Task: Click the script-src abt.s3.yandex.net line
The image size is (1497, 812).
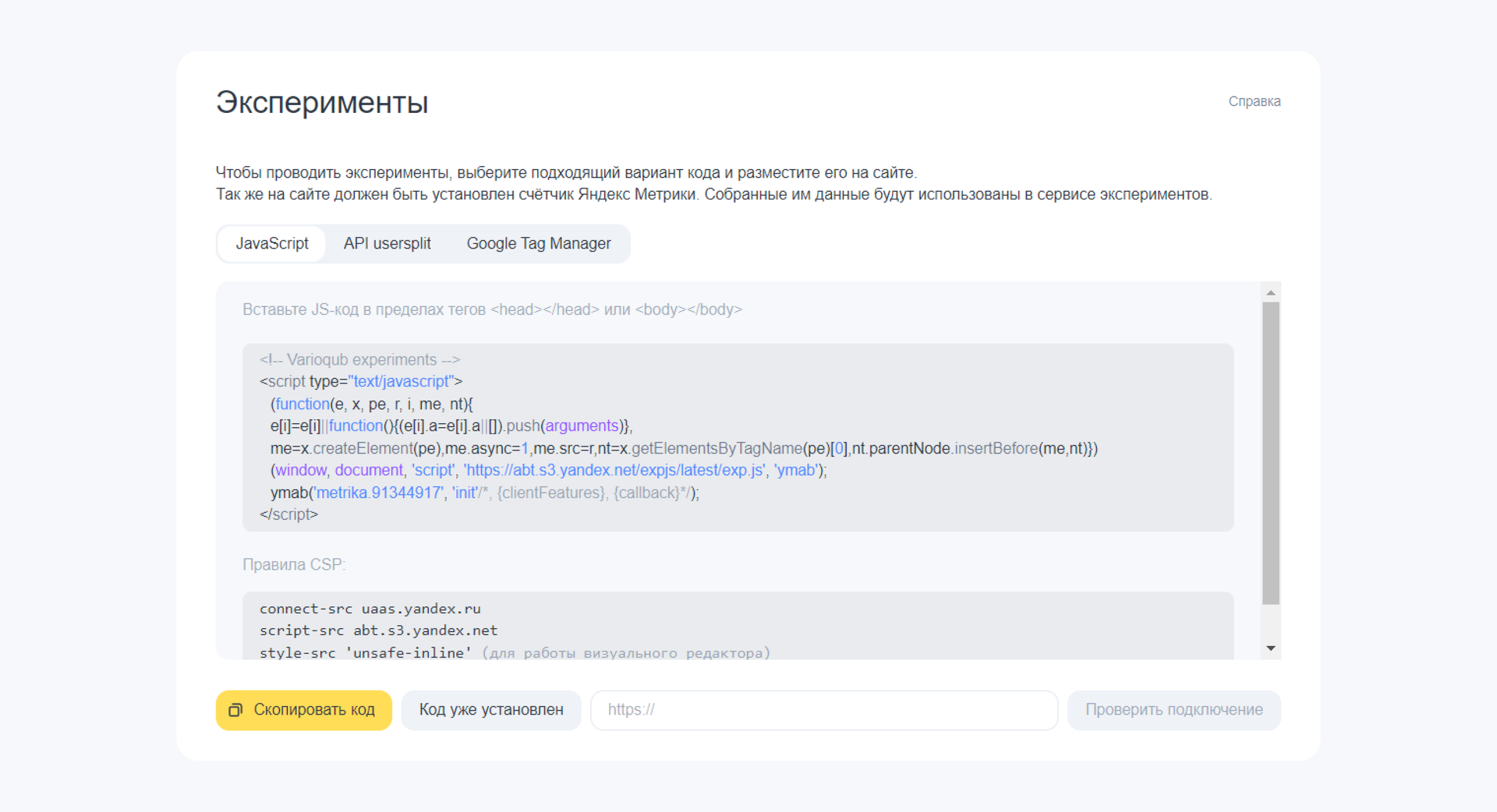Action: [378, 630]
